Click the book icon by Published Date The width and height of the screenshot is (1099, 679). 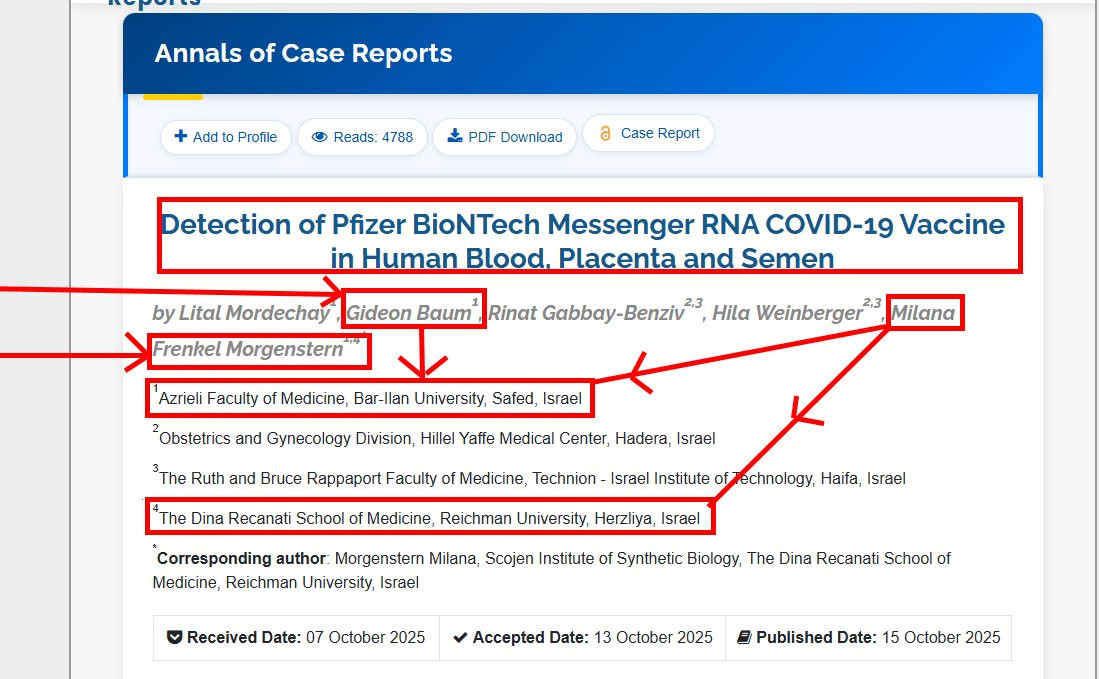point(744,638)
